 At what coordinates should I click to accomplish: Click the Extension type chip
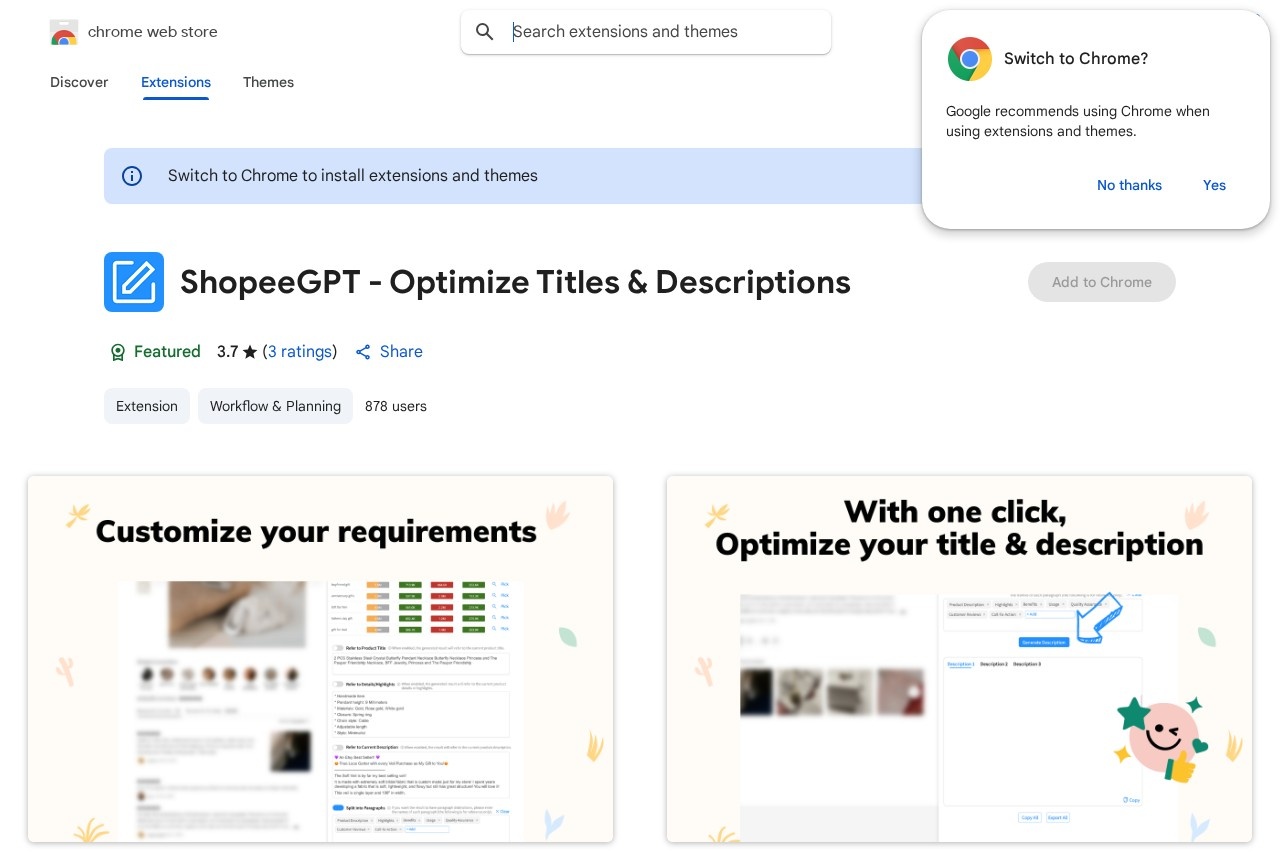click(147, 406)
